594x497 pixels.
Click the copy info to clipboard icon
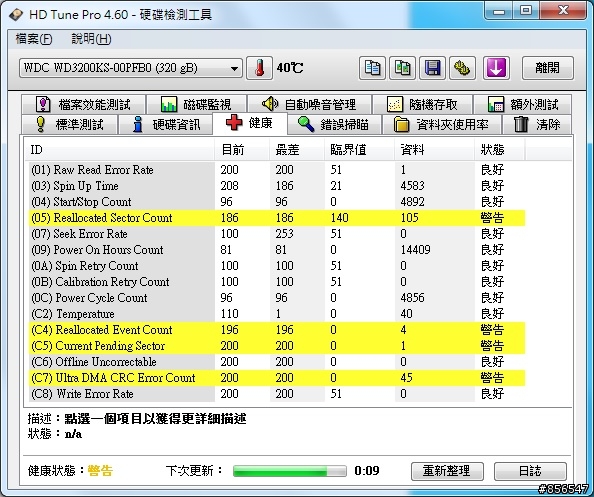pyautogui.click(x=372, y=68)
